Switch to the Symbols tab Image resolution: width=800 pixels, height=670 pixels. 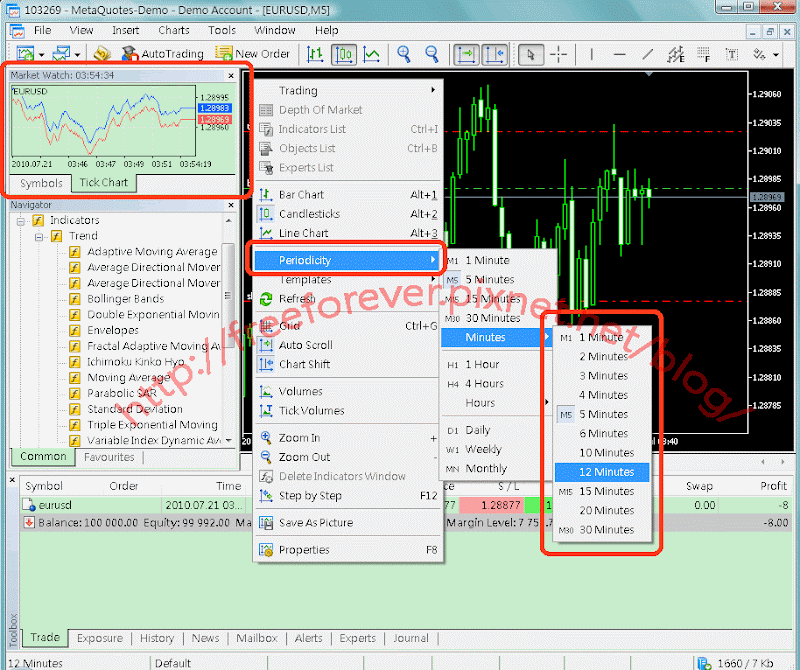41,183
